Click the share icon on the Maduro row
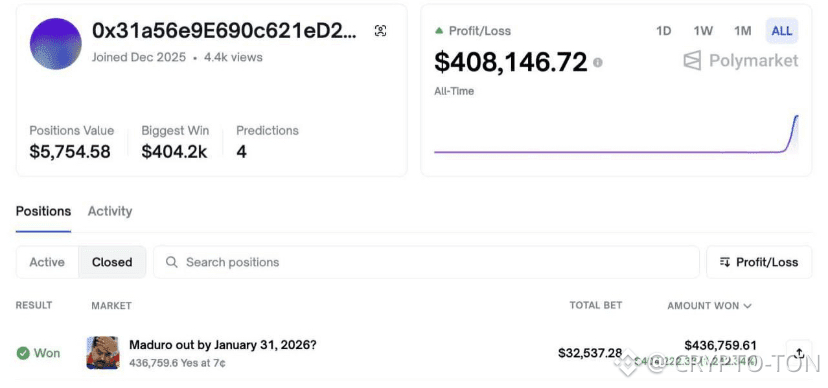 pos(799,353)
